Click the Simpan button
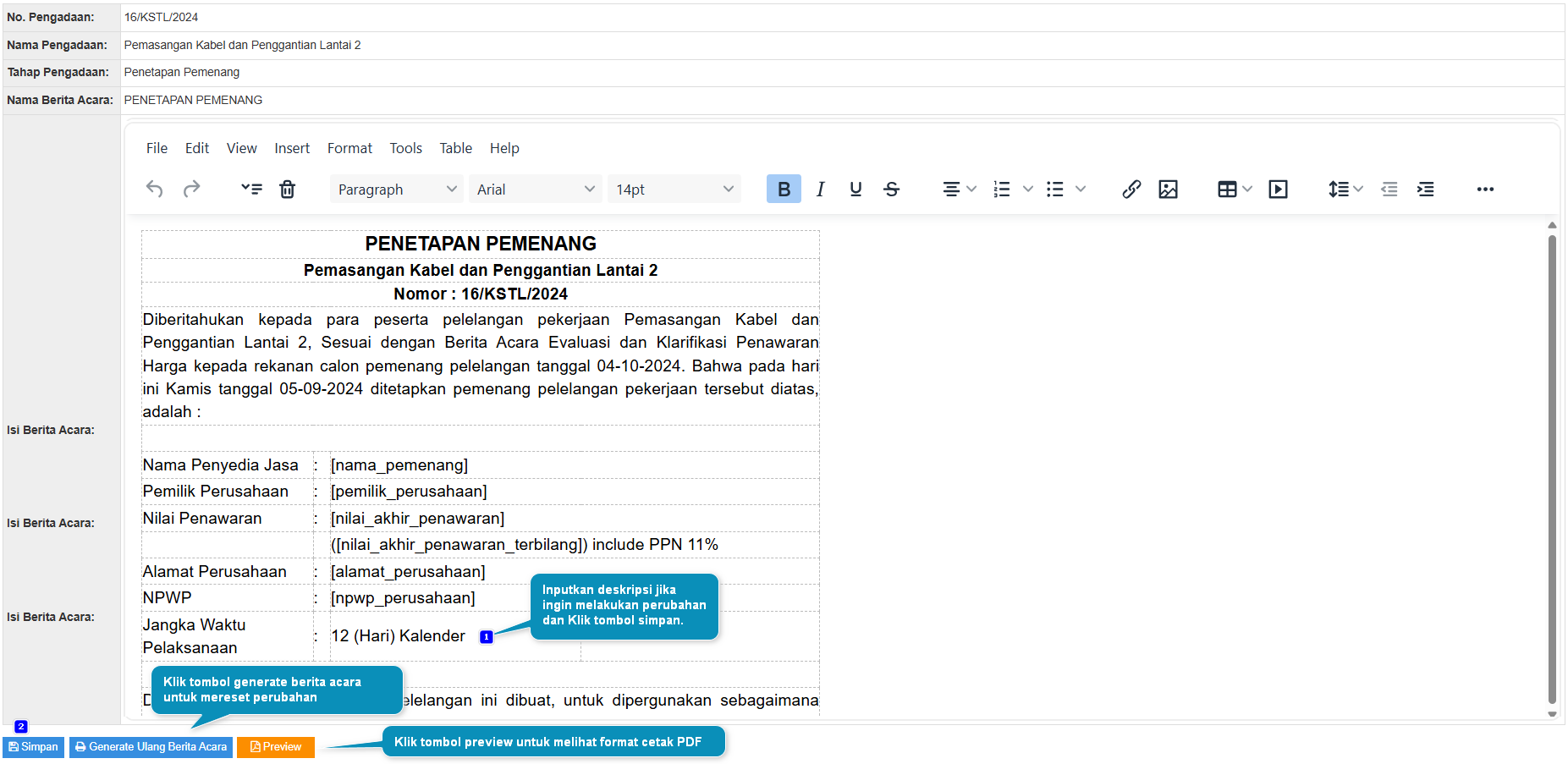The width and height of the screenshot is (1568, 764). [34, 747]
